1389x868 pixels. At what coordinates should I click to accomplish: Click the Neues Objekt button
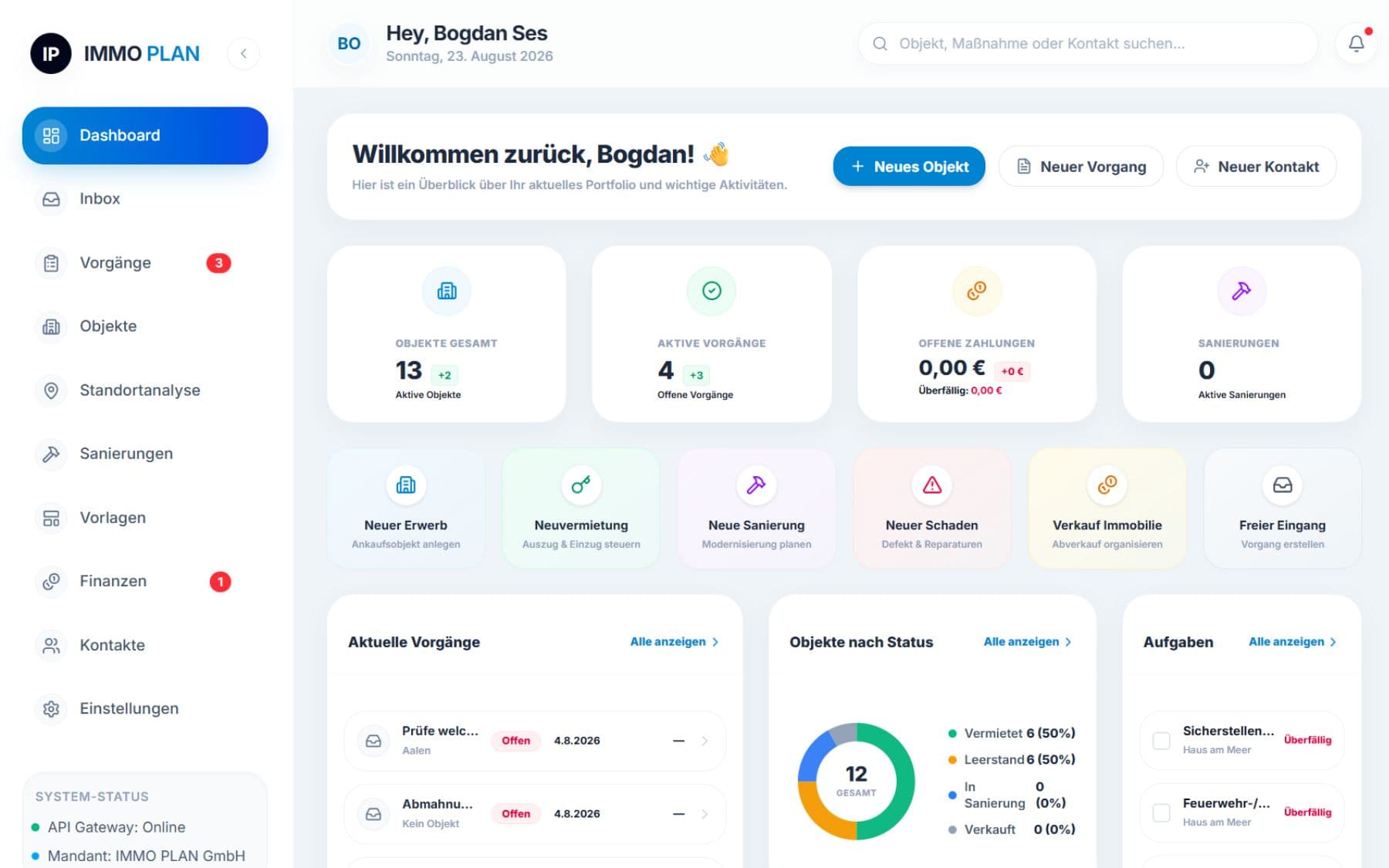pyautogui.click(x=909, y=167)
